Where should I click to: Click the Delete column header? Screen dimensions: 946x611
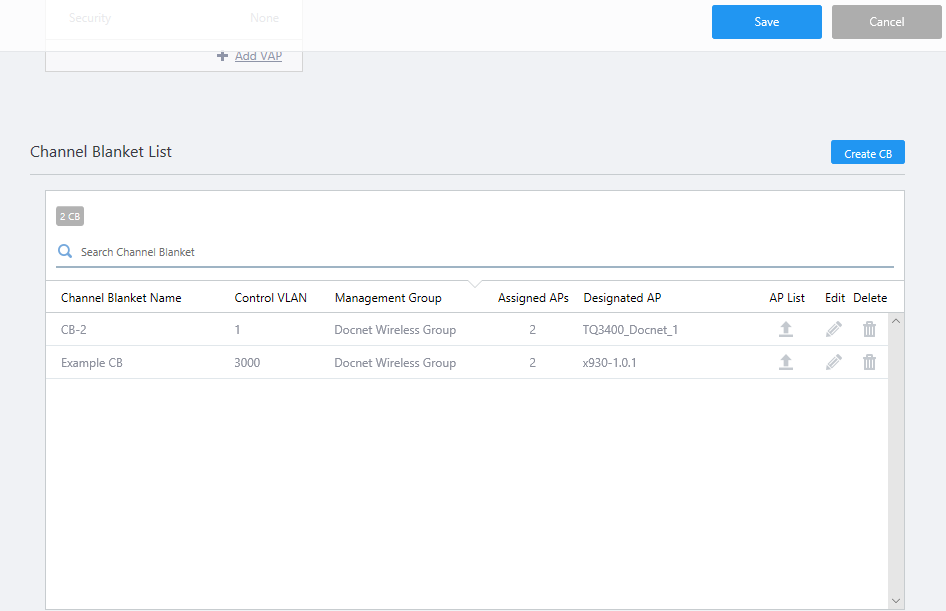(870, 298)
